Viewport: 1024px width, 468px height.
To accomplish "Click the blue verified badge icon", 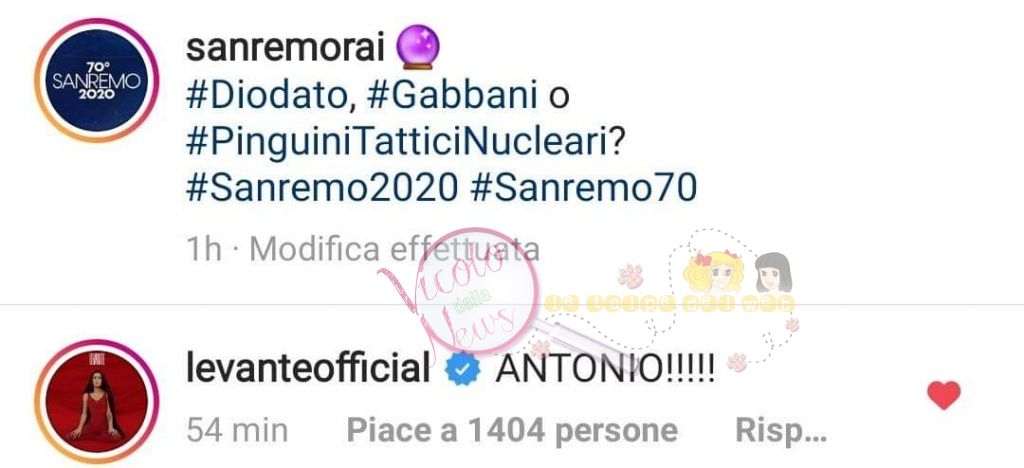I will pyautogui.click(x=462, y=371).
